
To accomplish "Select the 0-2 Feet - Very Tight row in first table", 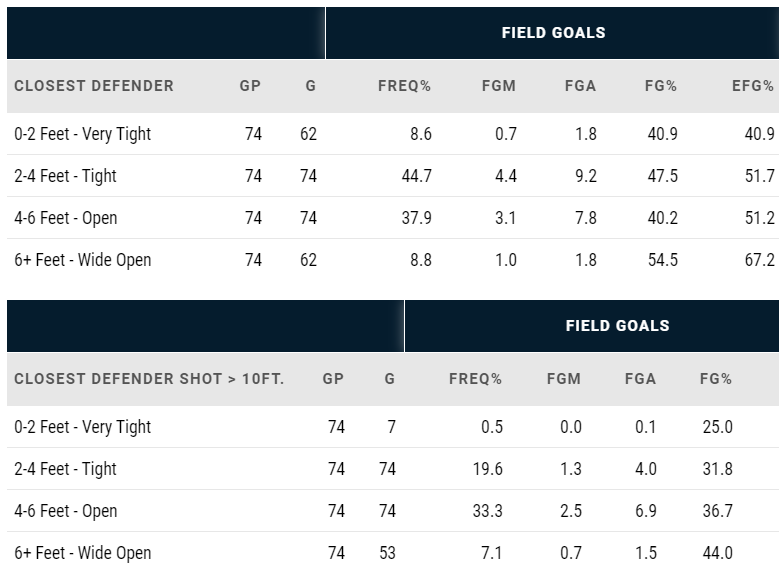I will pos(393,134).
